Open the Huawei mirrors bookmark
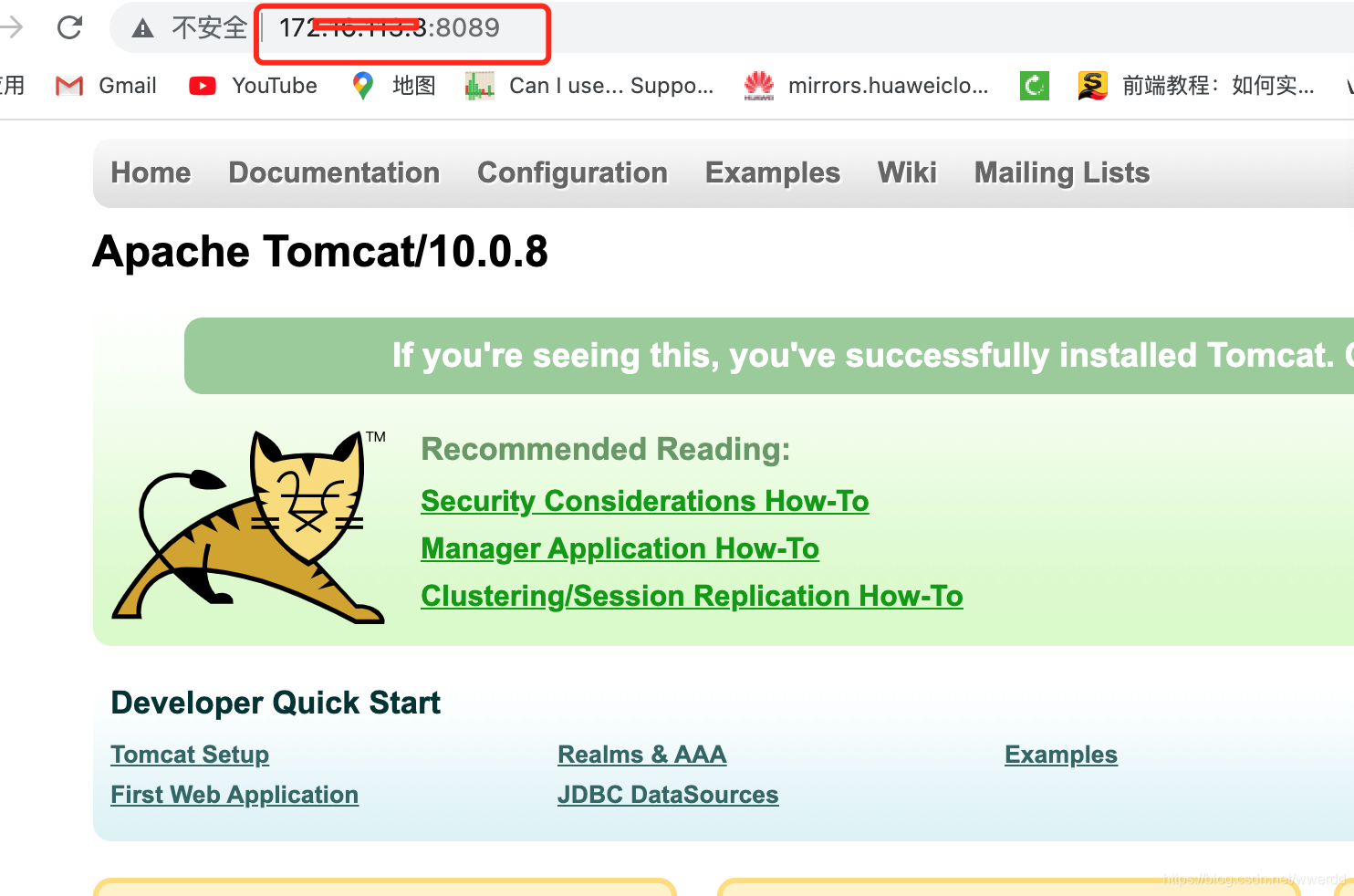 (866, 86)
